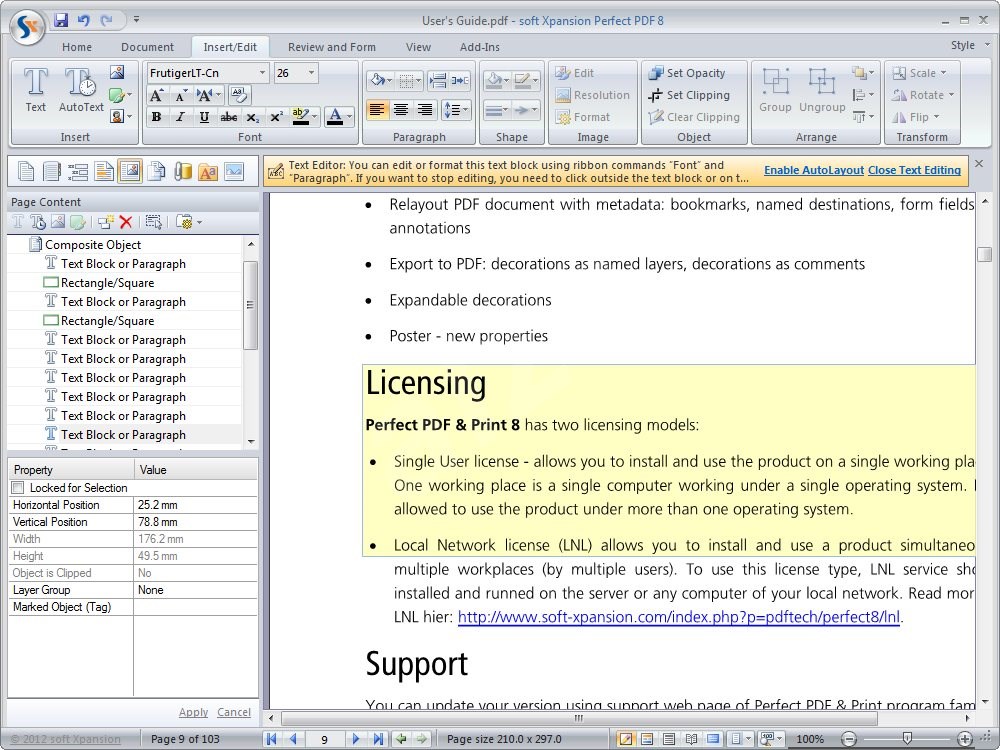Increase font size with grow font button
The width and height of the screenshot is (1000, 750).
click(156, 96)
